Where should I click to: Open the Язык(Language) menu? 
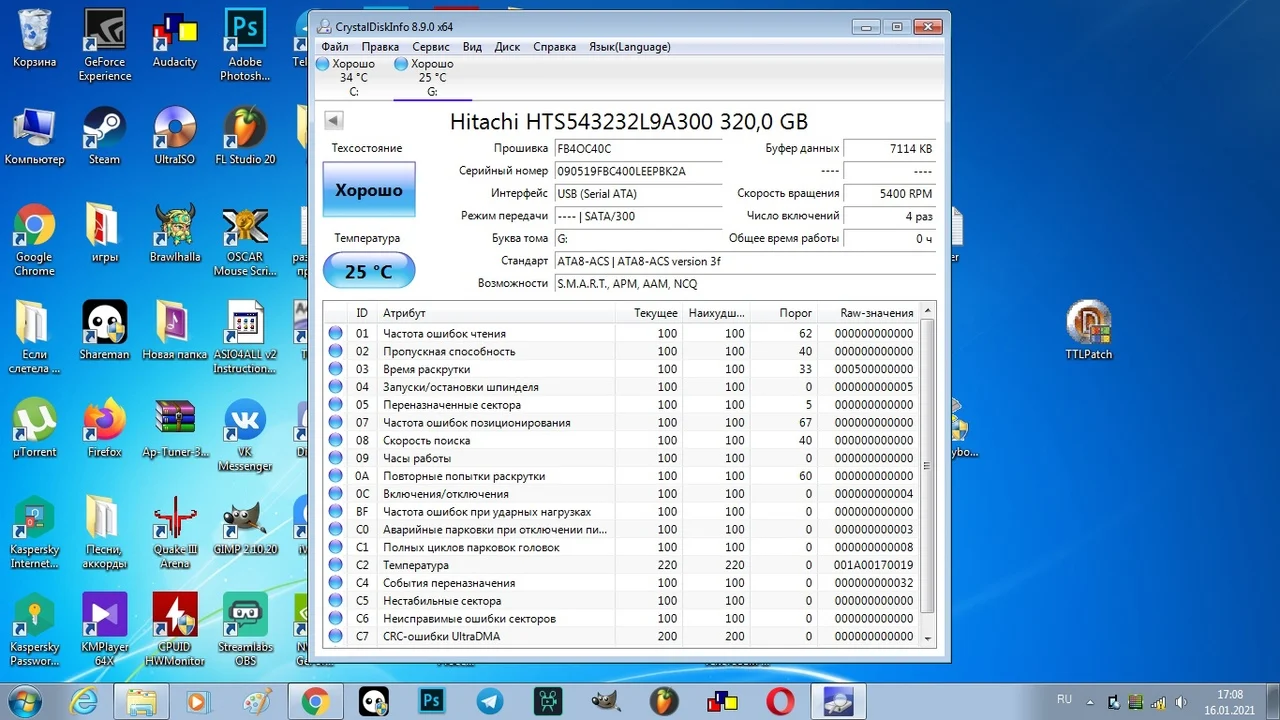[x=629, y=47]
